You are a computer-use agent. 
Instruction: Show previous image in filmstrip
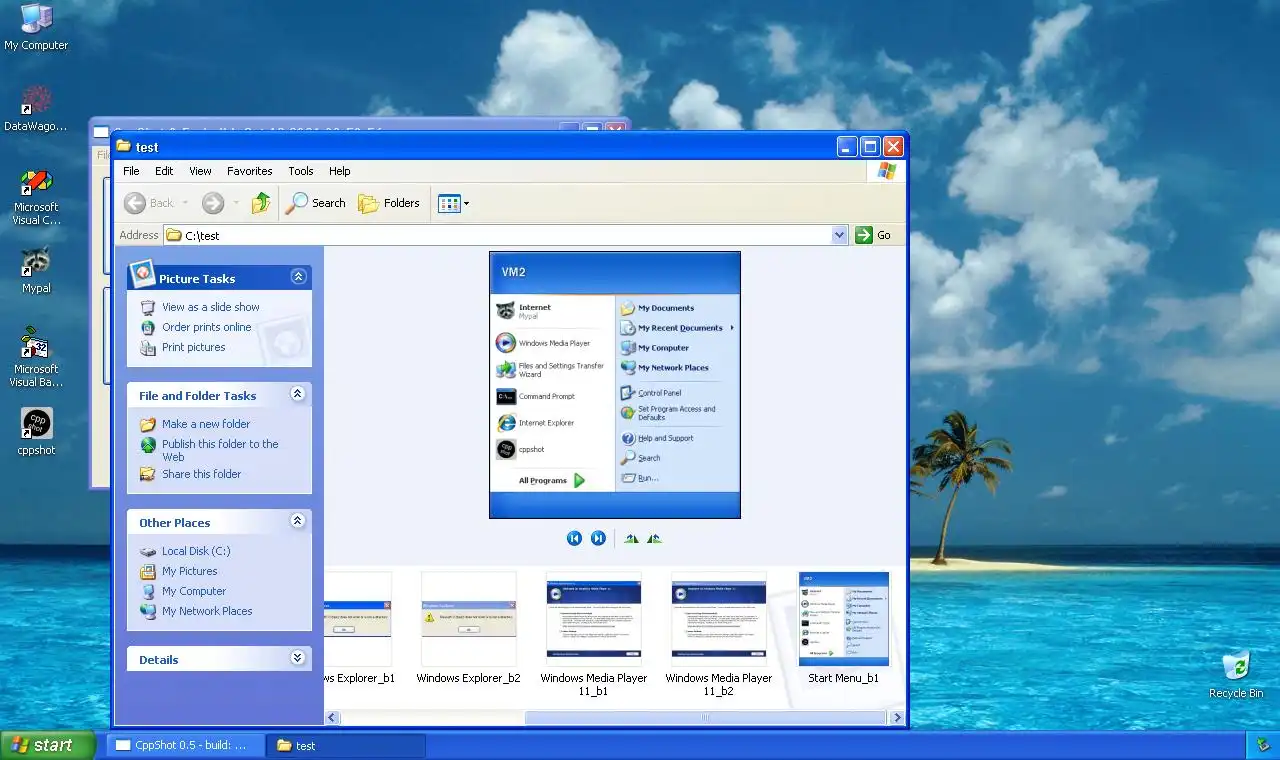574,538
